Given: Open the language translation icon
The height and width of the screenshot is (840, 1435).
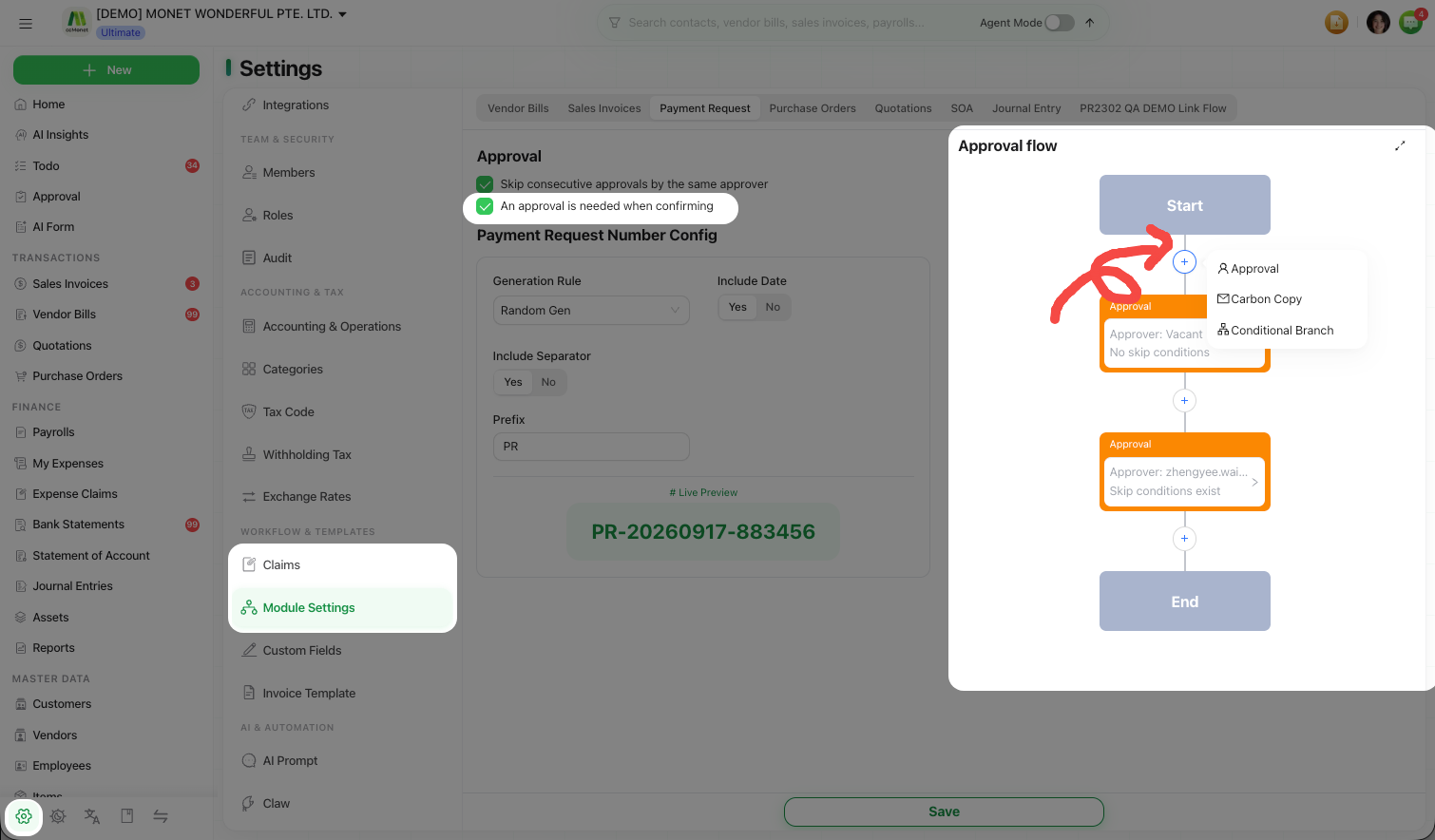Looking at the screenshot, I should [92, 816].
